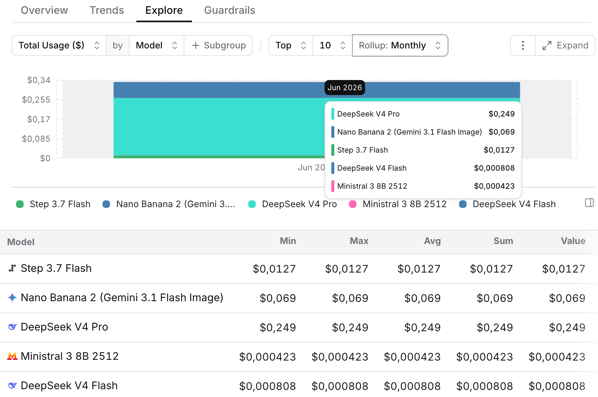Screen dimensions: 598x397
Task: Click the Jun 2026 tooltip label
Action: 345,87
